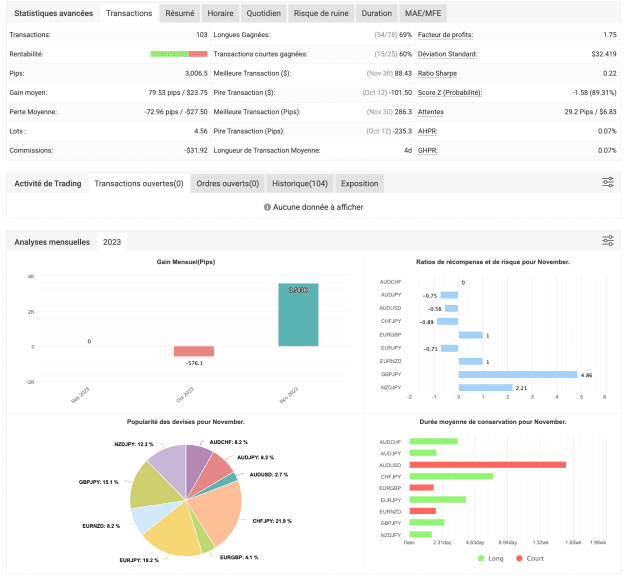Click the info icon beside Aucune donnée à afficher
Screen dimensions: 625x576
tap(267, 207)
